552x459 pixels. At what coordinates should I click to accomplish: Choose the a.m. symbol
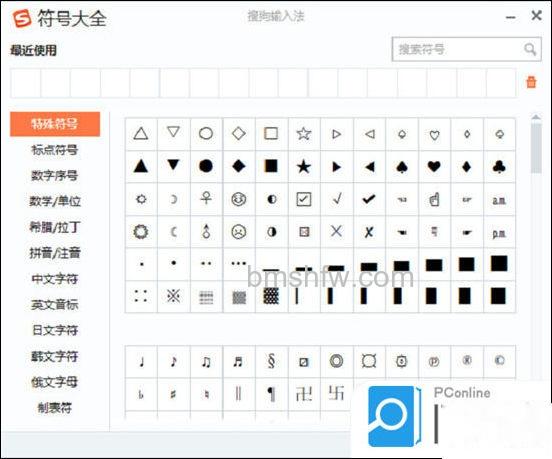[x=499, y=200]
